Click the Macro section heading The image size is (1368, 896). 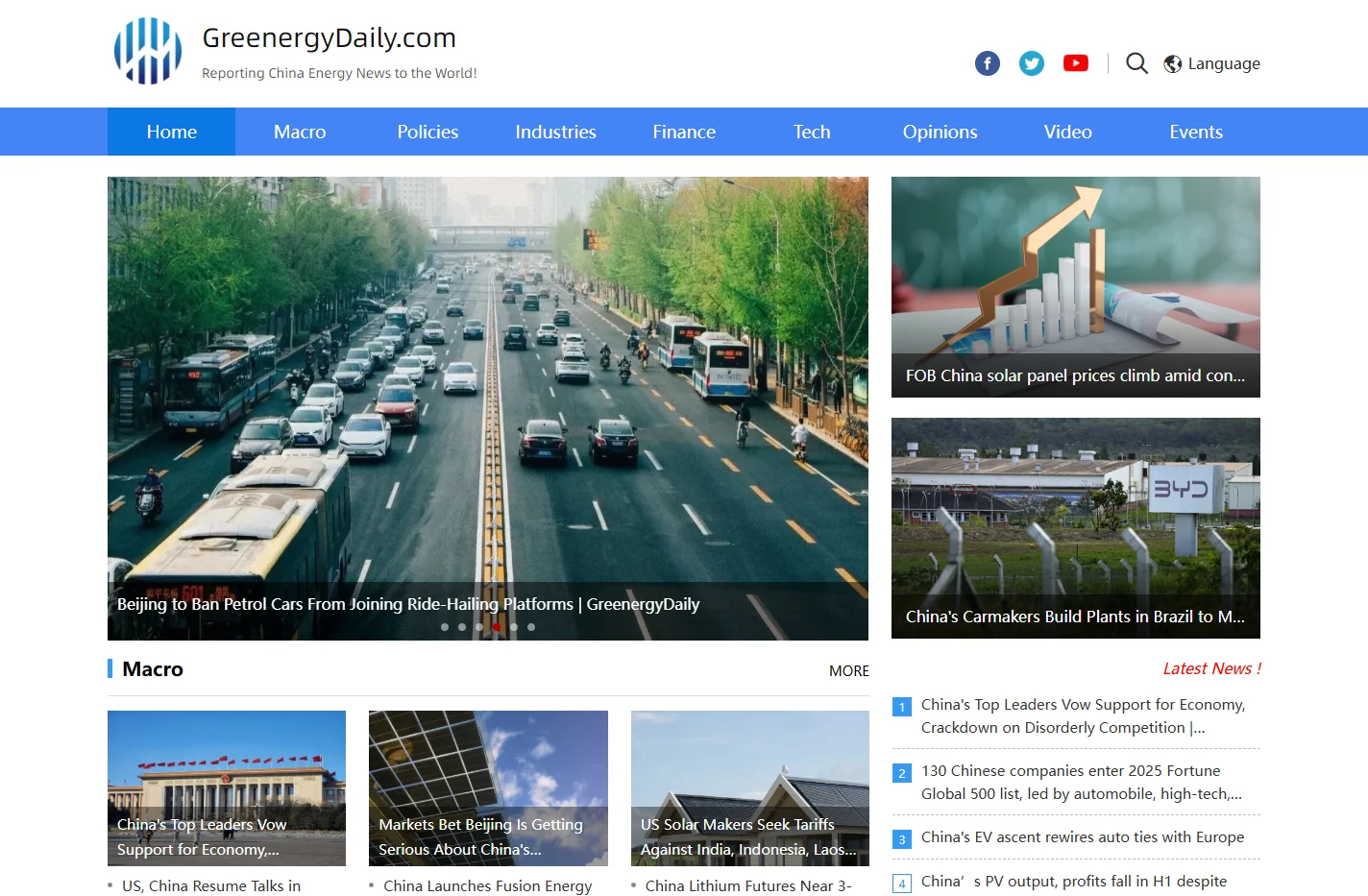153,669
